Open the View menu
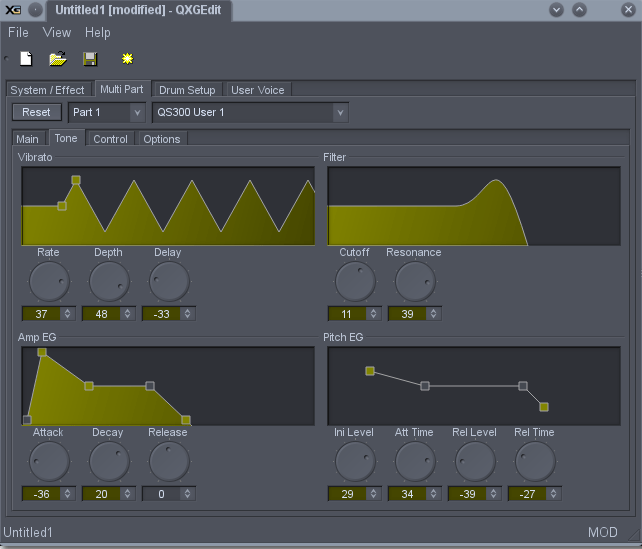 [57, 33]
